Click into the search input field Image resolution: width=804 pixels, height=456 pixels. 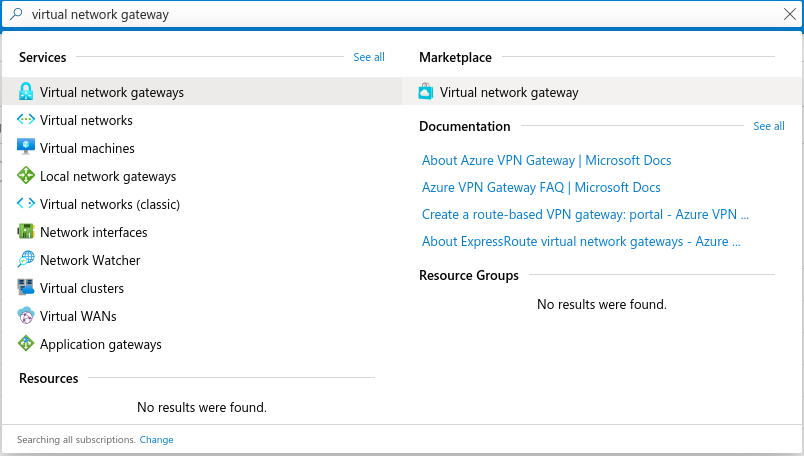click(403, 14)
